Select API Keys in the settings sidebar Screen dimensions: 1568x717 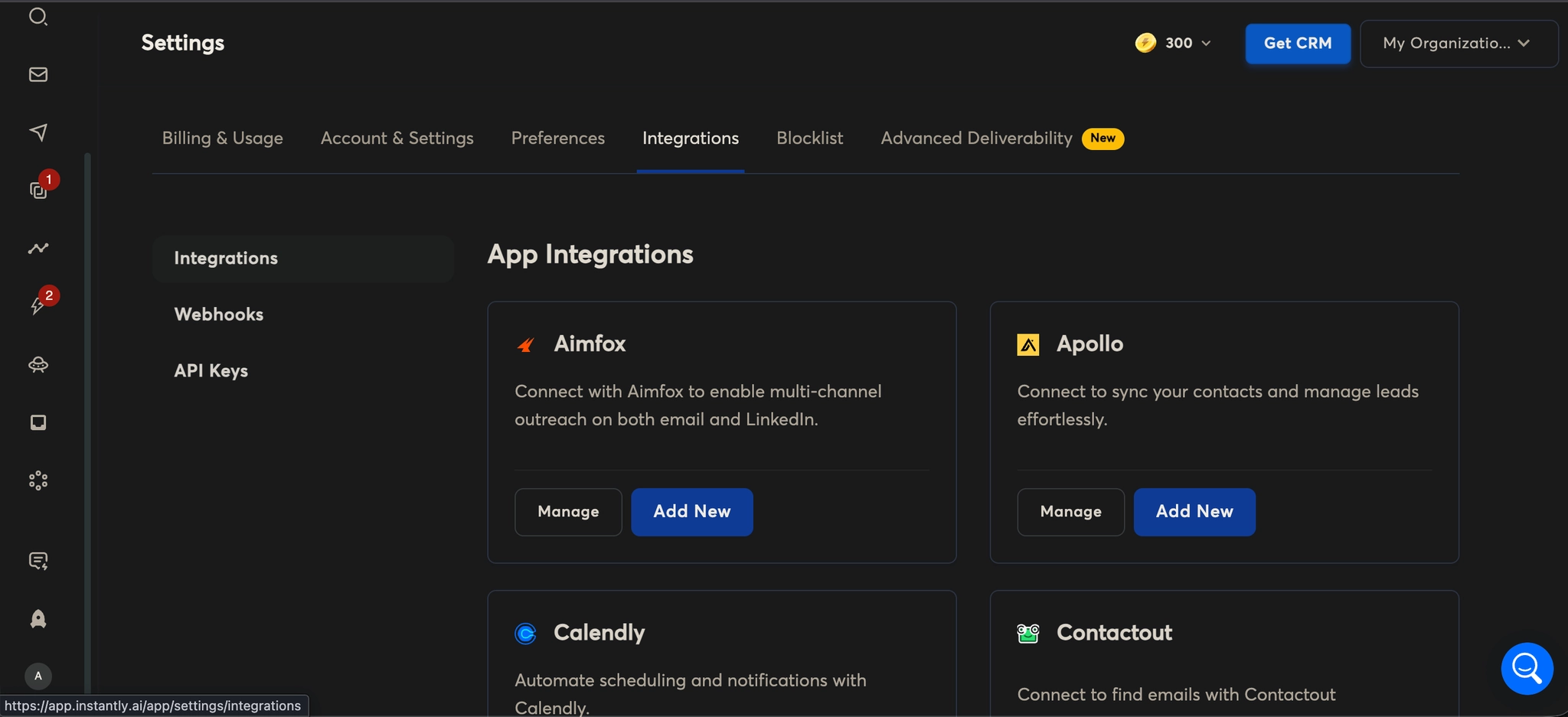click(x=211, y=370)
